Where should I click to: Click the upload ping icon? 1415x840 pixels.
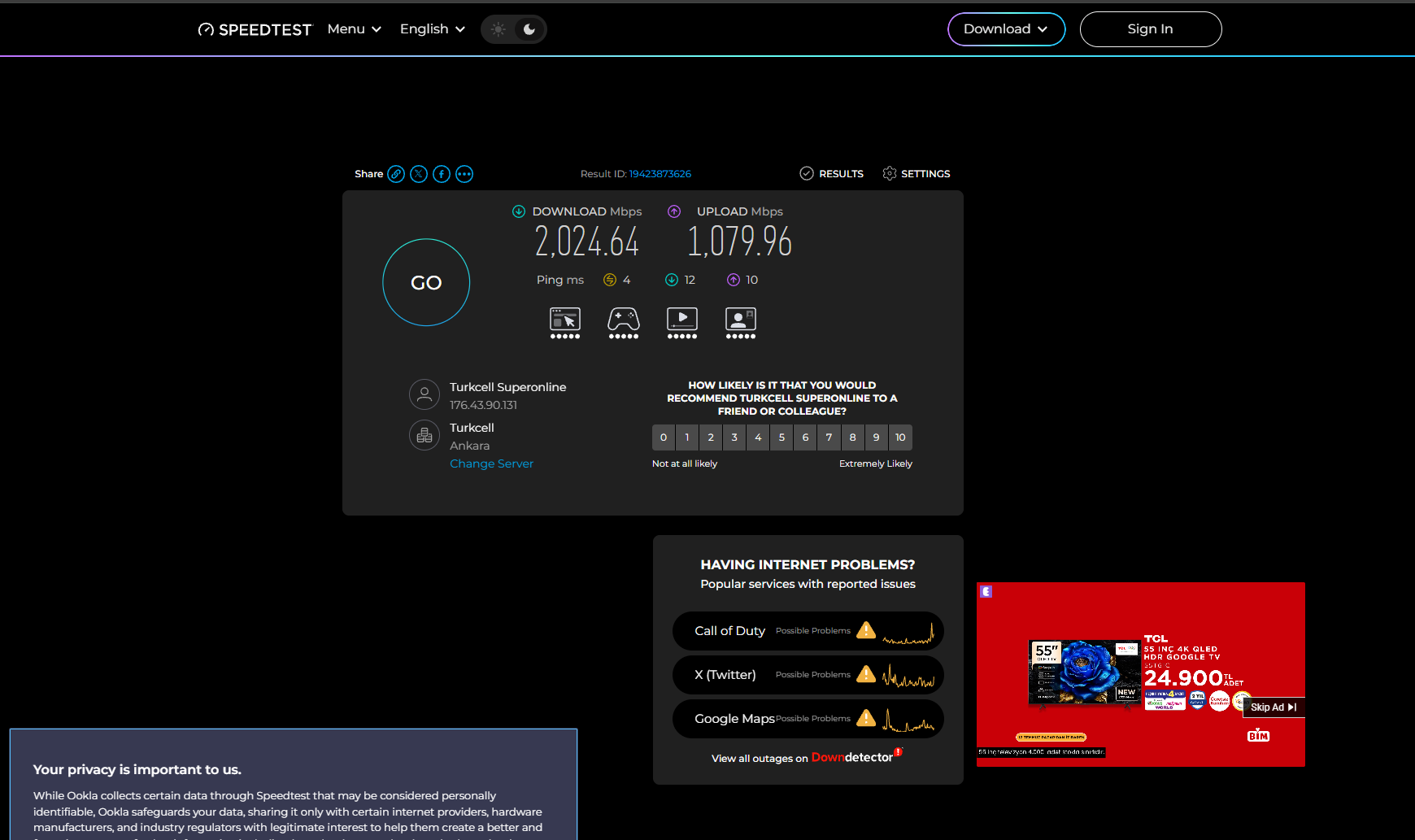pyautogui.click(x=734, y=280)
